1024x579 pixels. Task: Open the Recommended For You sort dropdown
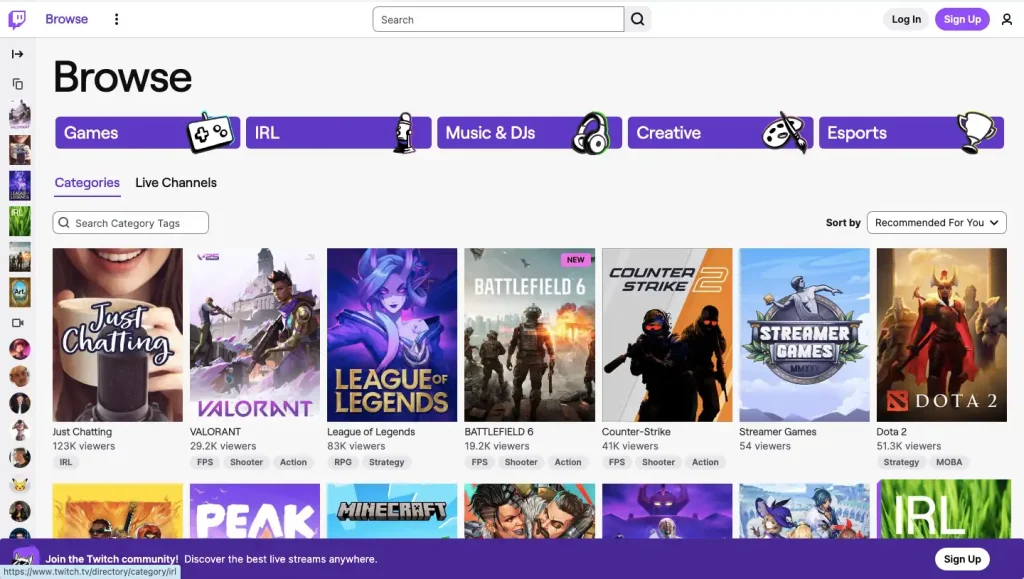(936, 222)
